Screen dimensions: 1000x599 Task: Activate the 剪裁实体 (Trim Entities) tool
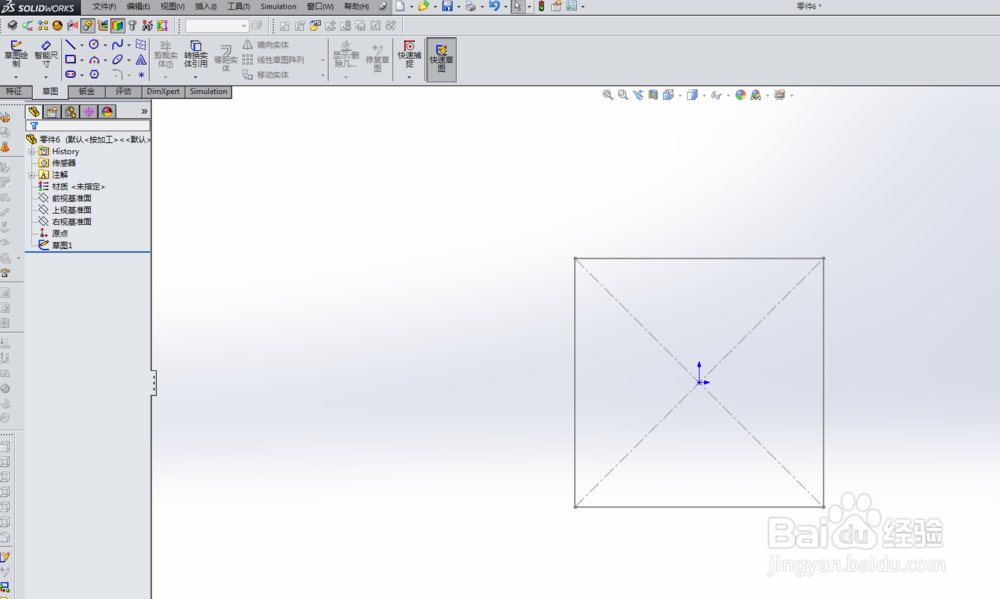click(x=164, y=56)
